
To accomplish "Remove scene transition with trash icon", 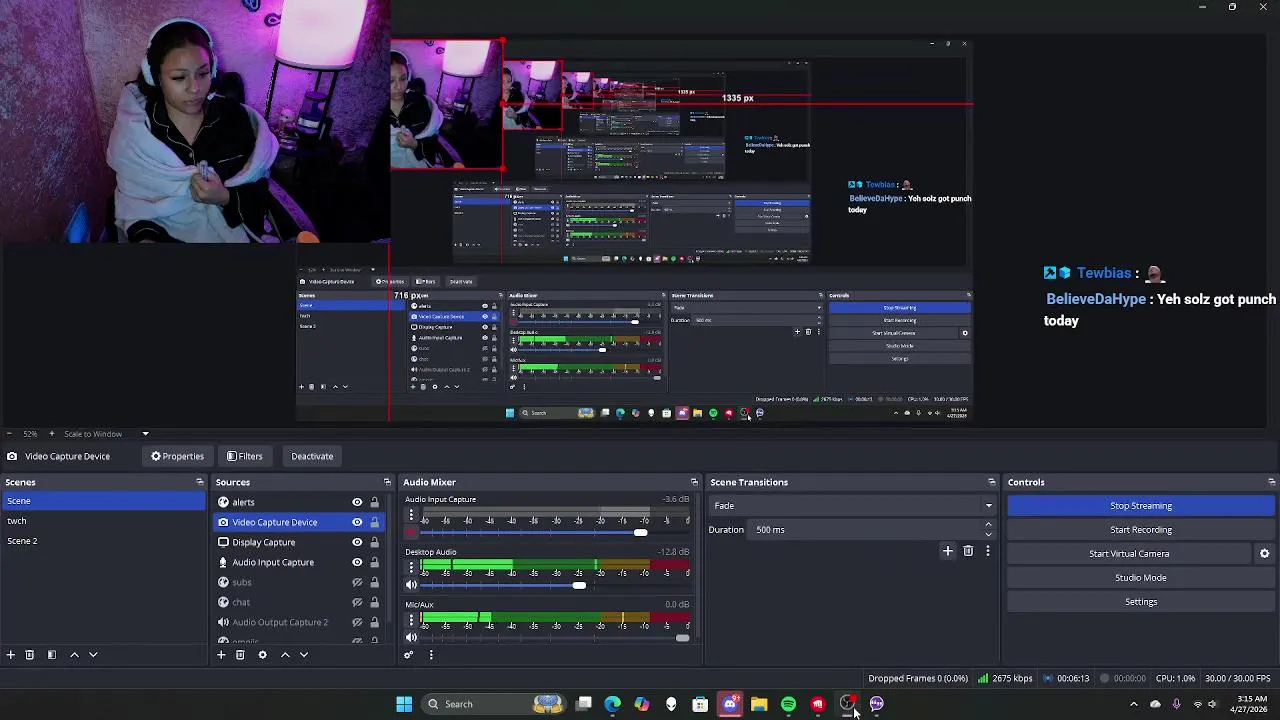I will pyautogui.click(x=968, y=551).
